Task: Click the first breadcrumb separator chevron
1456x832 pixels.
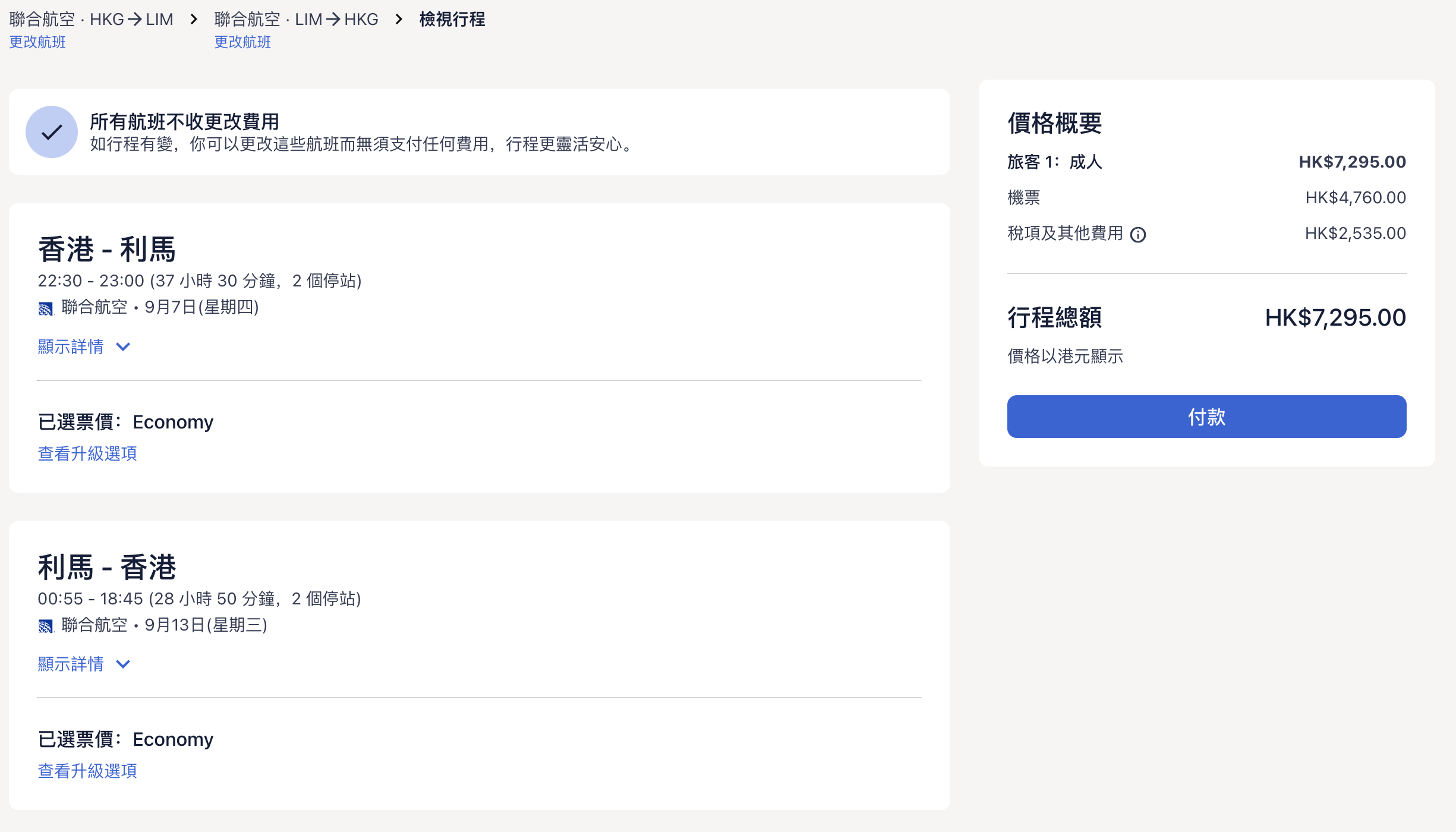Action: (194, 20)
